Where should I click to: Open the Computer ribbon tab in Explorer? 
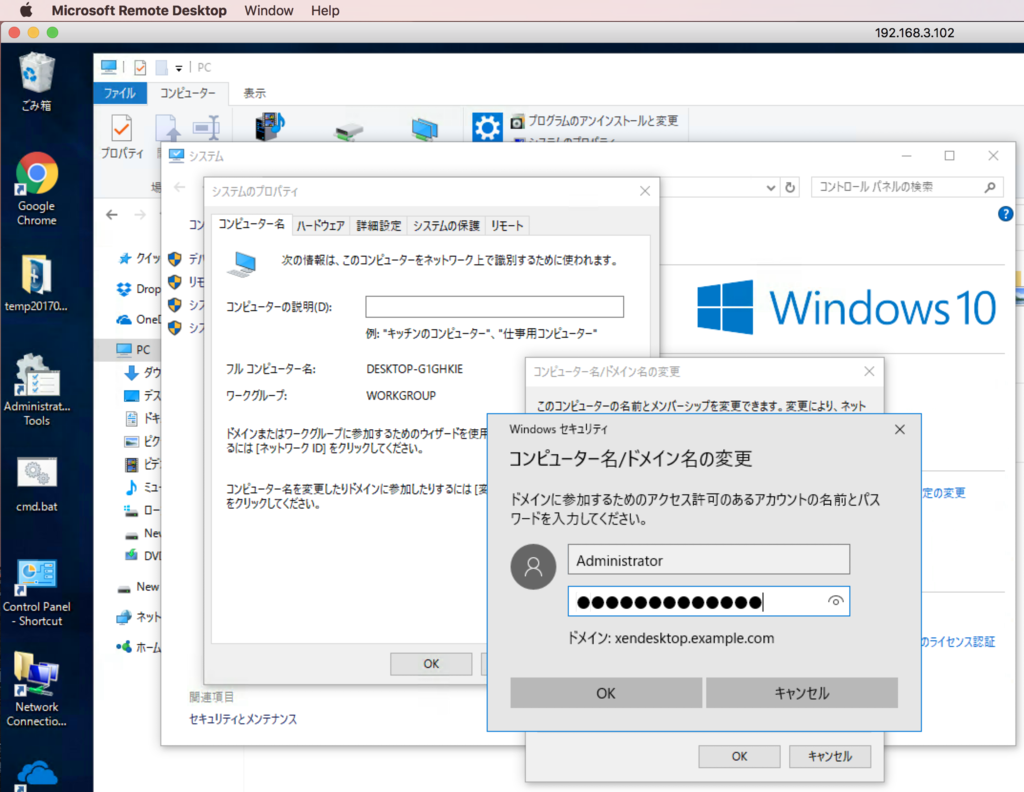[x=187, y=93]
